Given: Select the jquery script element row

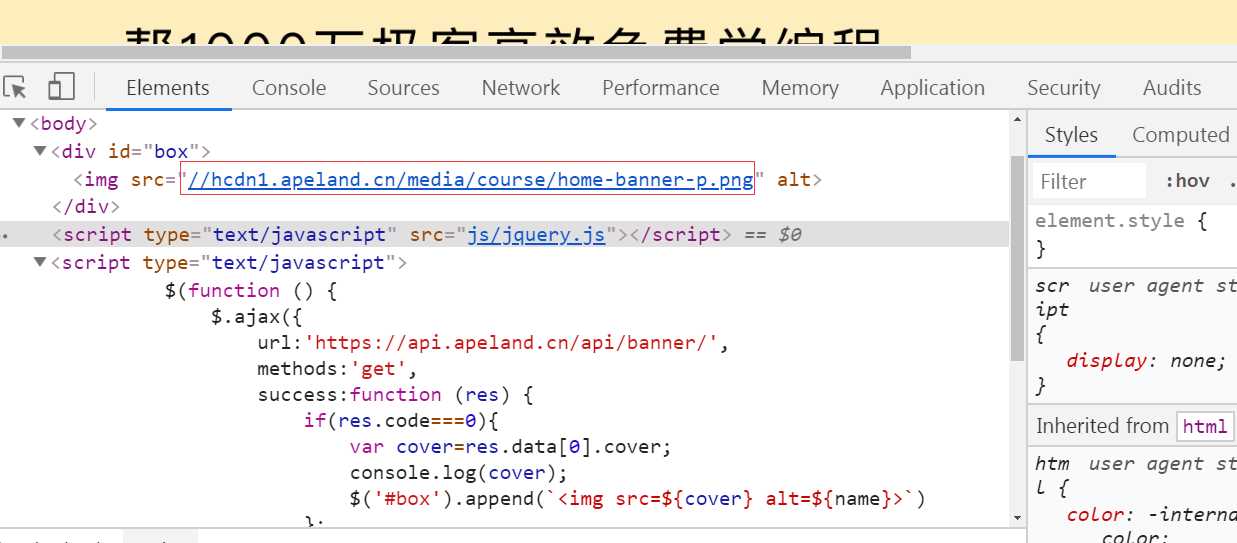Looking at the screenshot, I should [504, 235].
